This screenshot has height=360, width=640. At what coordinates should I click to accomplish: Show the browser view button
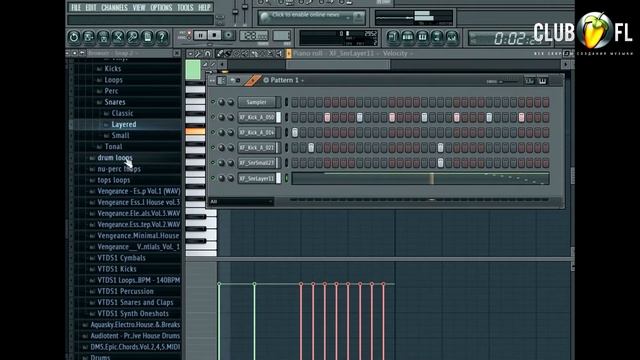point(437,37)
